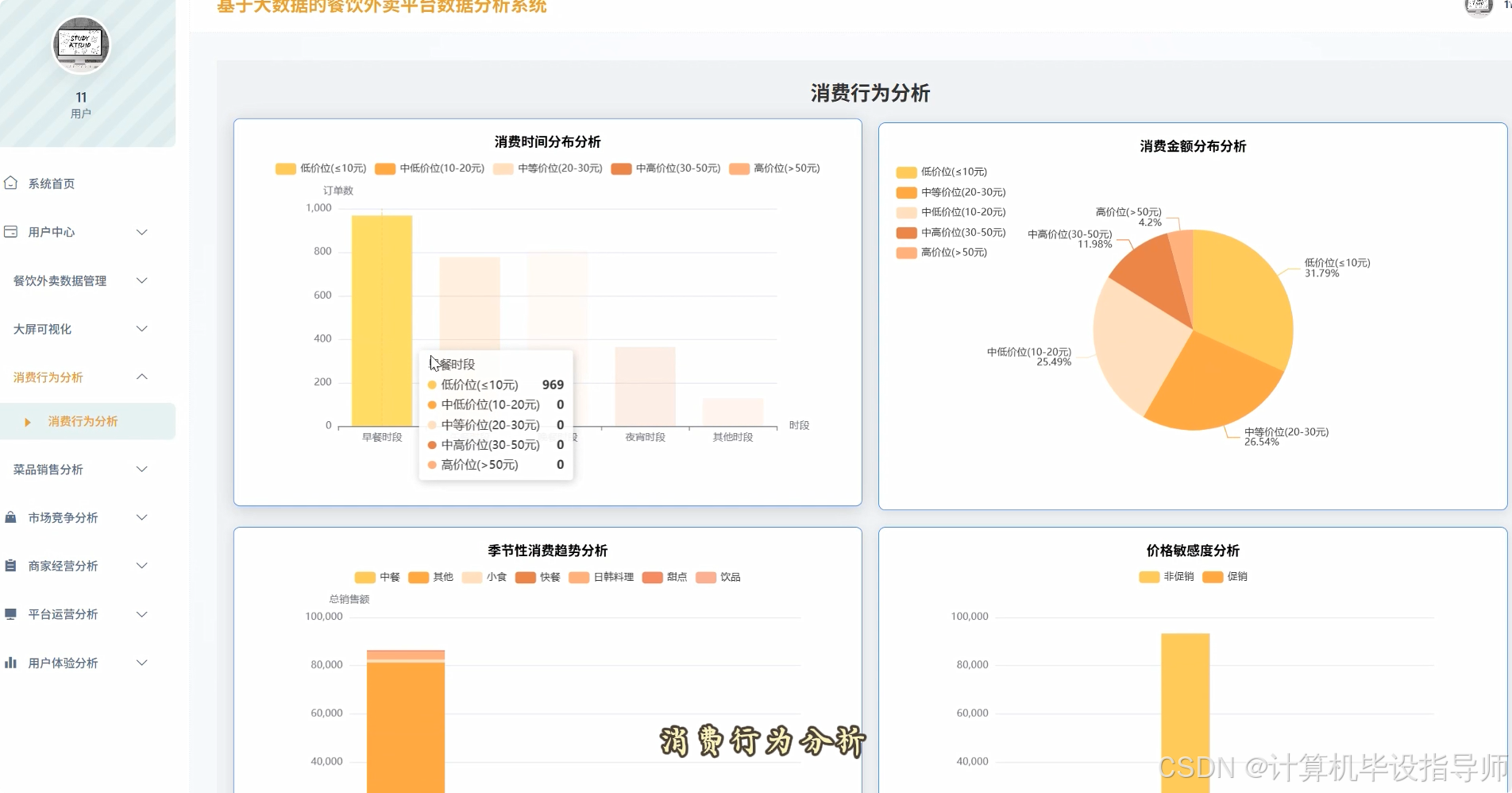Click the 消费金额分布分析 chart title
Screen dimensions: 1512x793
coord(1193,146)
